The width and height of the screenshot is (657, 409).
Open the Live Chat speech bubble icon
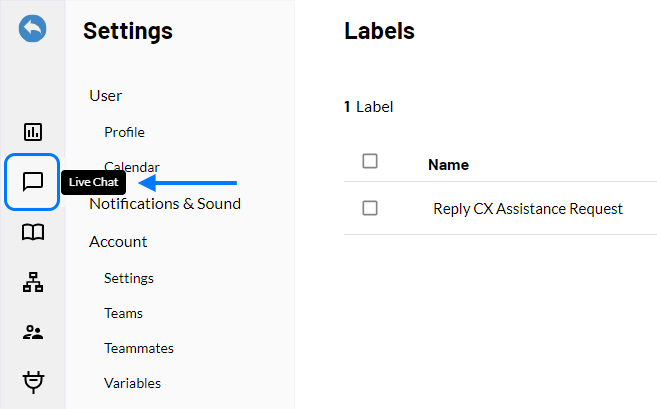[33, 182]
